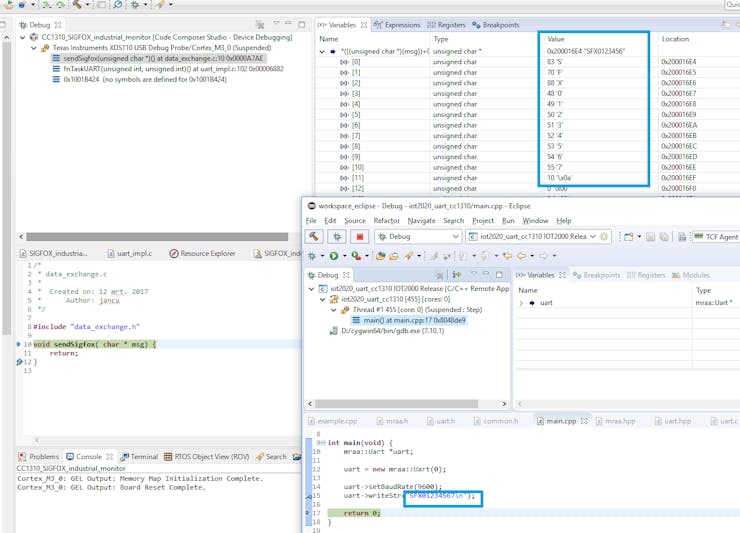
Task: Click the Debug bug button in Eclipse launch bar
Action: pos(336,237)
